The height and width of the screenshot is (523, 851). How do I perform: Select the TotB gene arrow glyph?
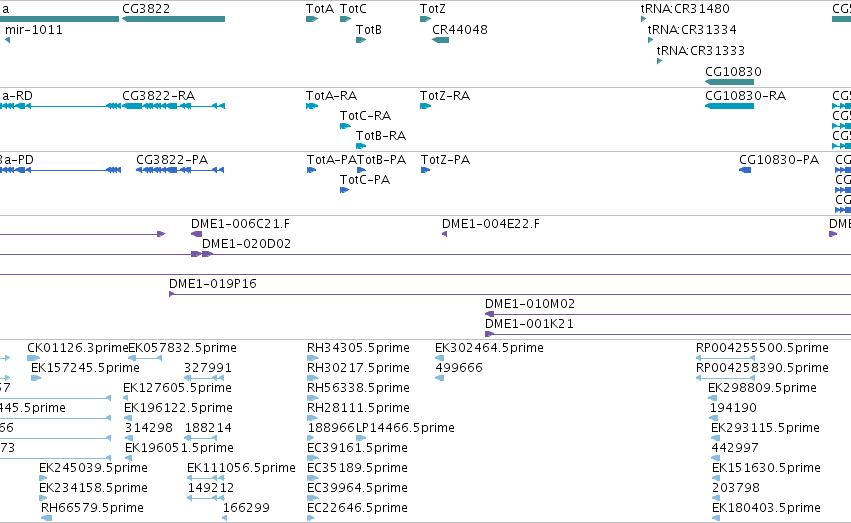pyautogui.click(x=361, y=40)
